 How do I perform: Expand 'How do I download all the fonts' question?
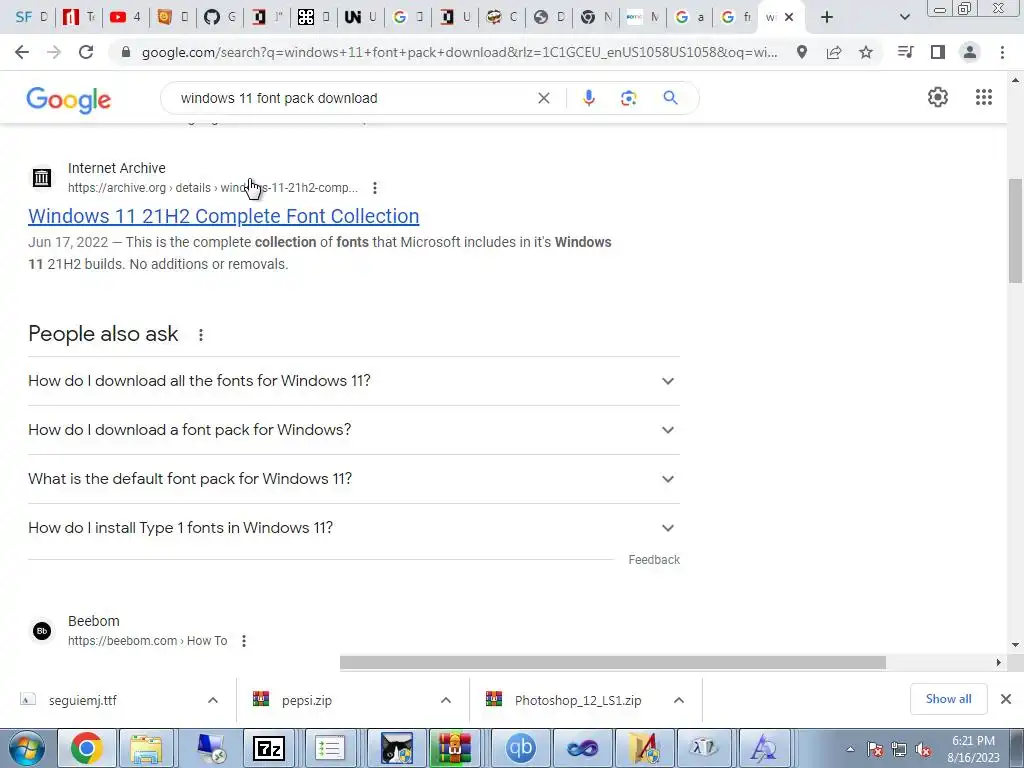[x=353, y=381]
